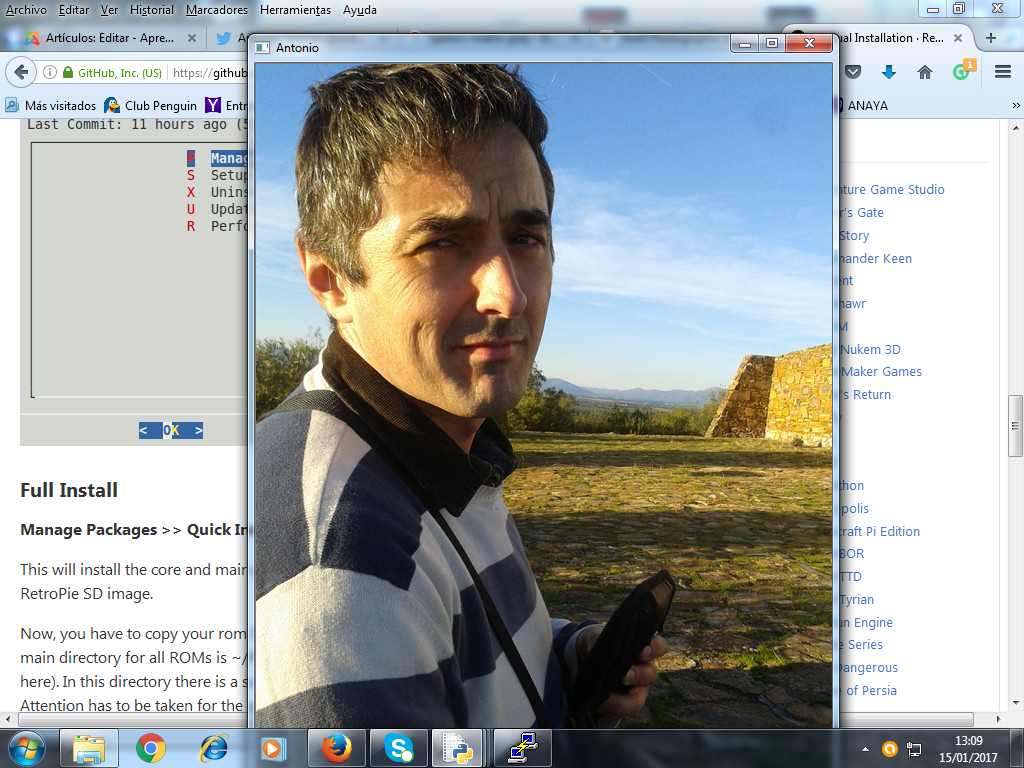
Task: Launch Google Chrome from the taskbar
Action: [x=151, y=748]
